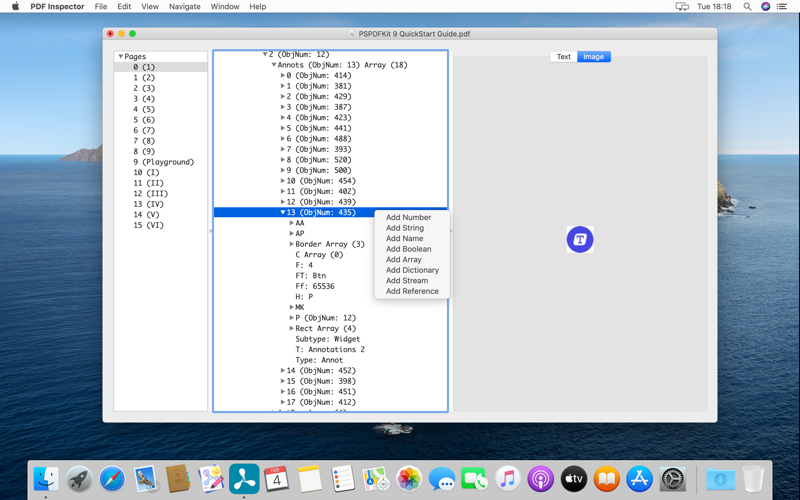Open Notification Center list icon
The height and width of the screenshot is (500, 800).
tap(782, 7)
